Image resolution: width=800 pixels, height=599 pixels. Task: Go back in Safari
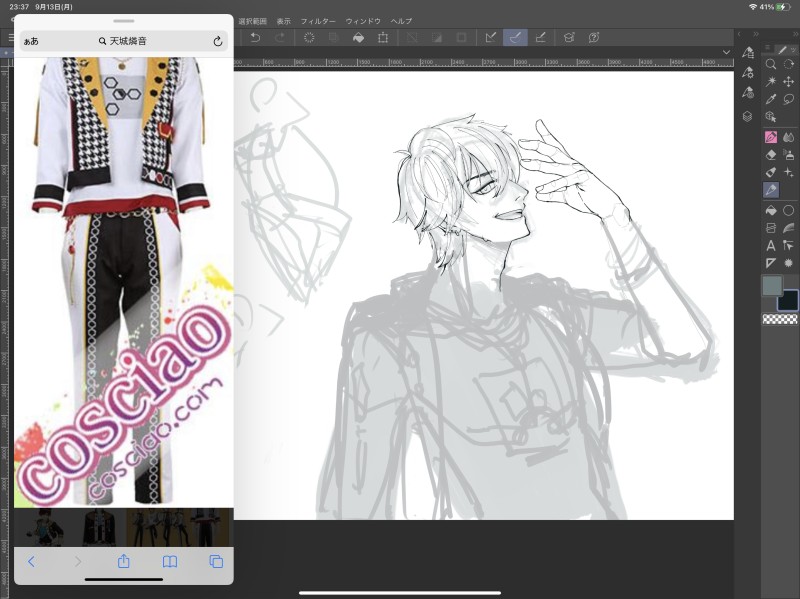[31, 562]
